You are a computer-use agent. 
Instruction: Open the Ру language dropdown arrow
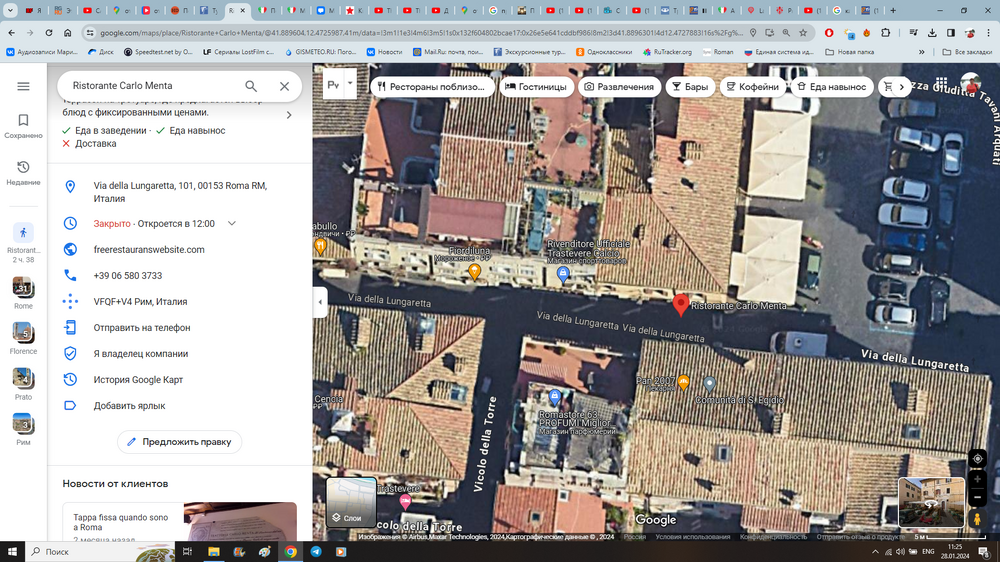(349, 84)
